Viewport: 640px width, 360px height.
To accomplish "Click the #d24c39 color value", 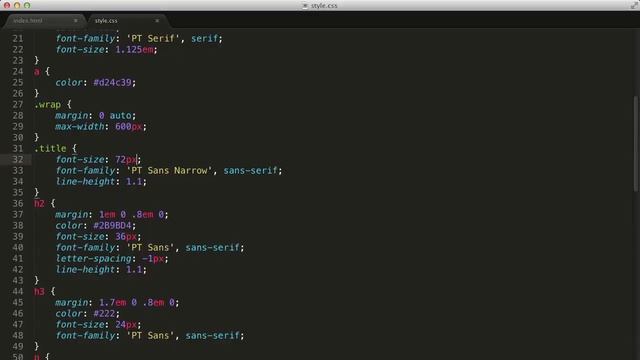I will [112, 82].
